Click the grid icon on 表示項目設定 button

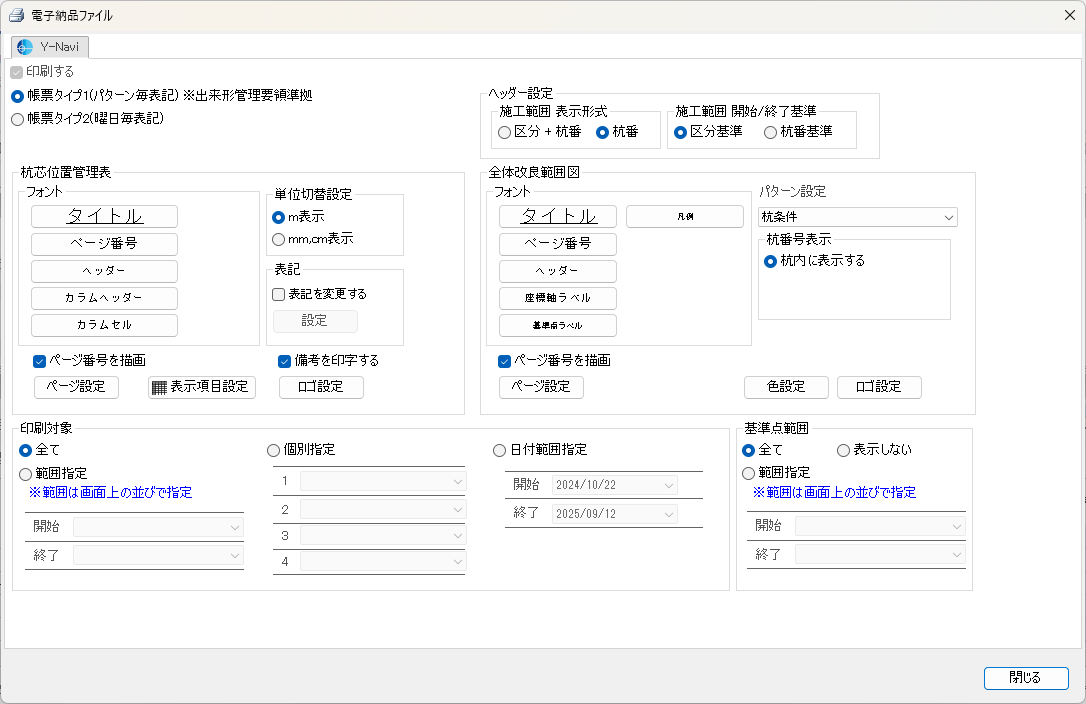click(159, 387)
